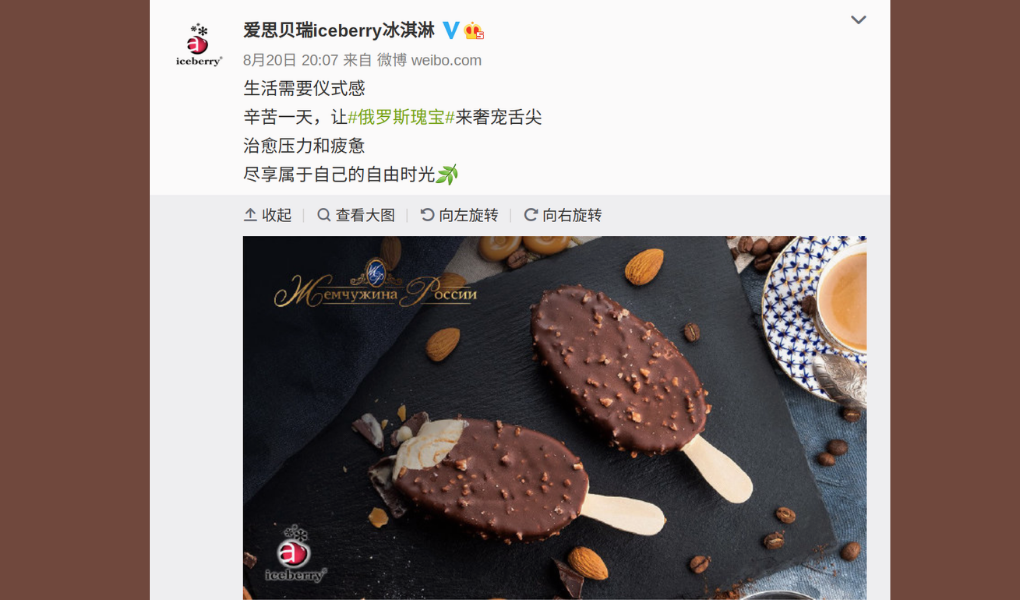
Task: Expand the post options chevron menu
Action: tap(859, 20)
